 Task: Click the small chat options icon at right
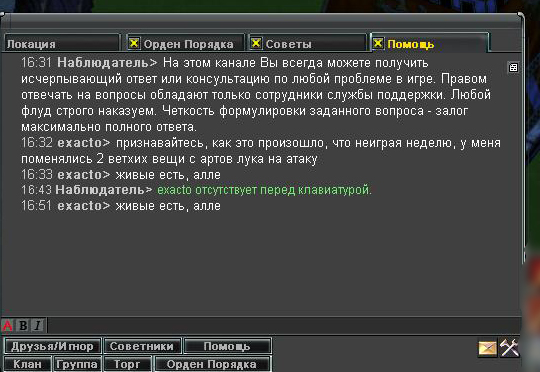point(513,68)
